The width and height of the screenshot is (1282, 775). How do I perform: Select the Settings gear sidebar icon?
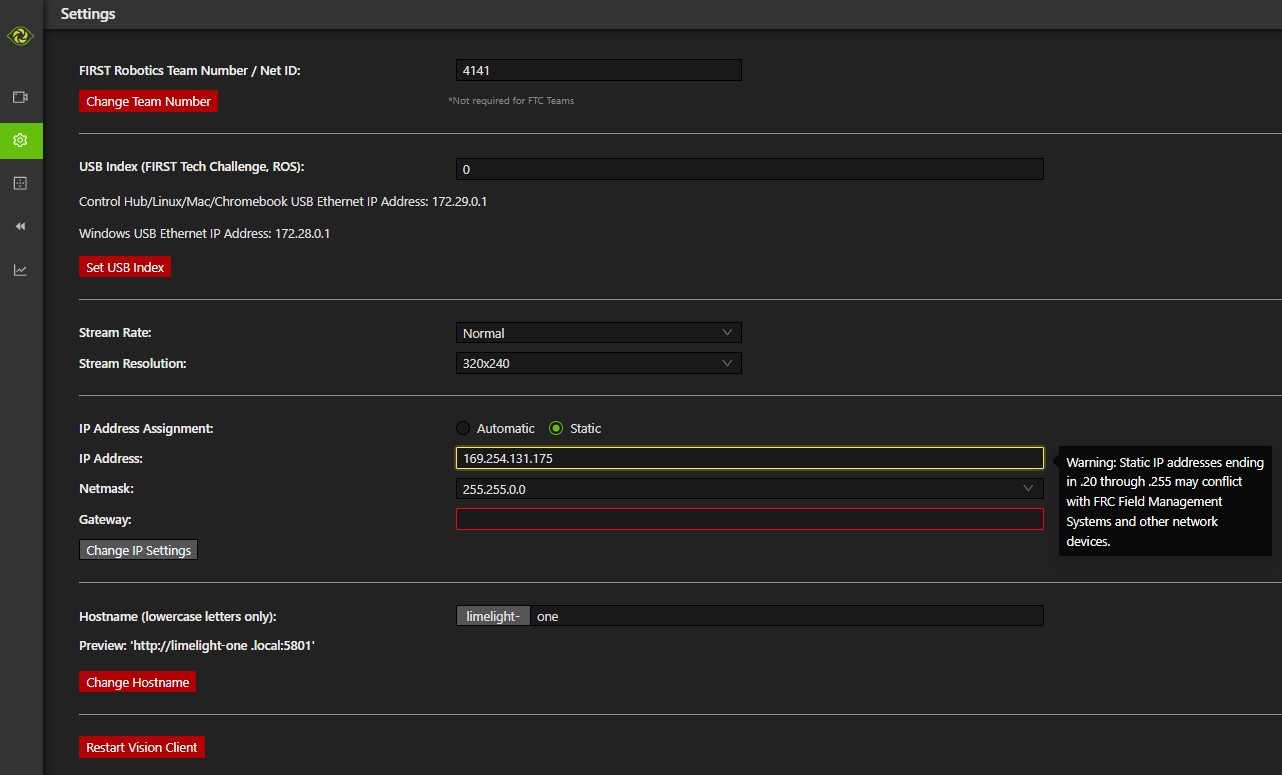point(20,140)
